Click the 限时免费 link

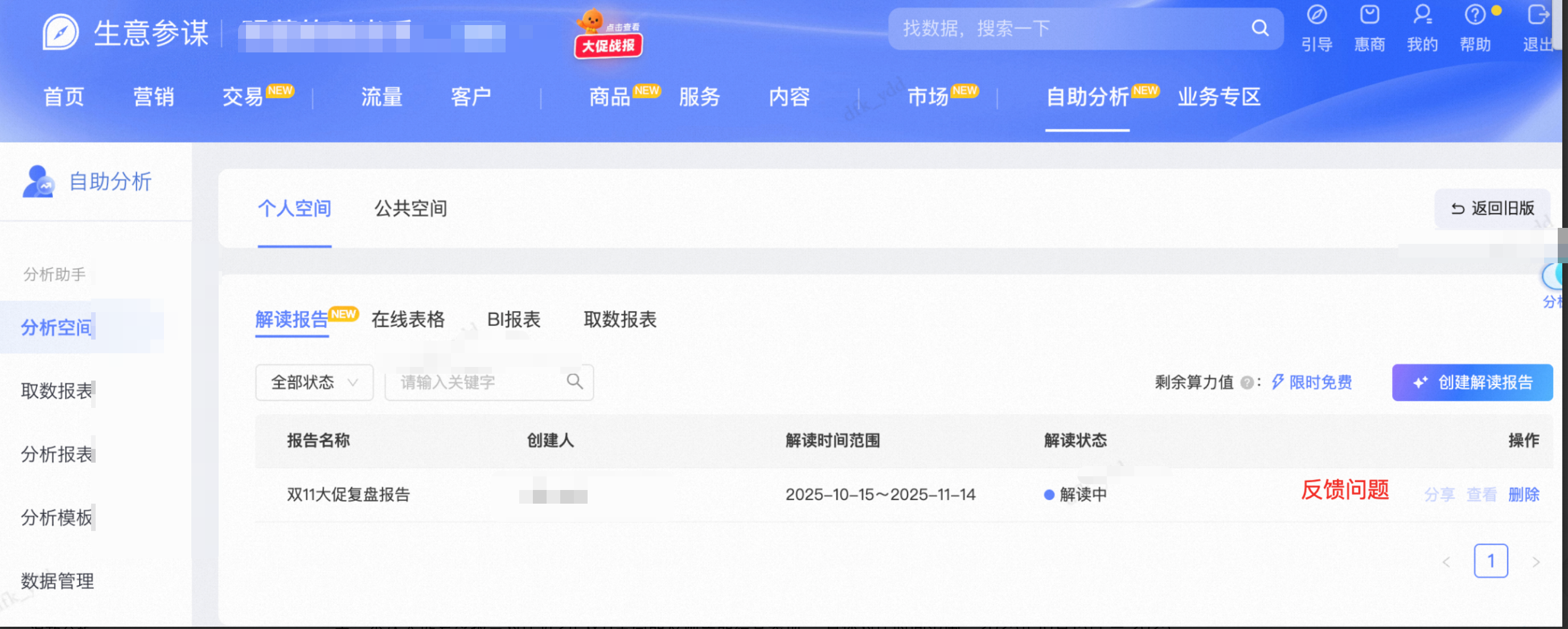[x=1320, y=382]
